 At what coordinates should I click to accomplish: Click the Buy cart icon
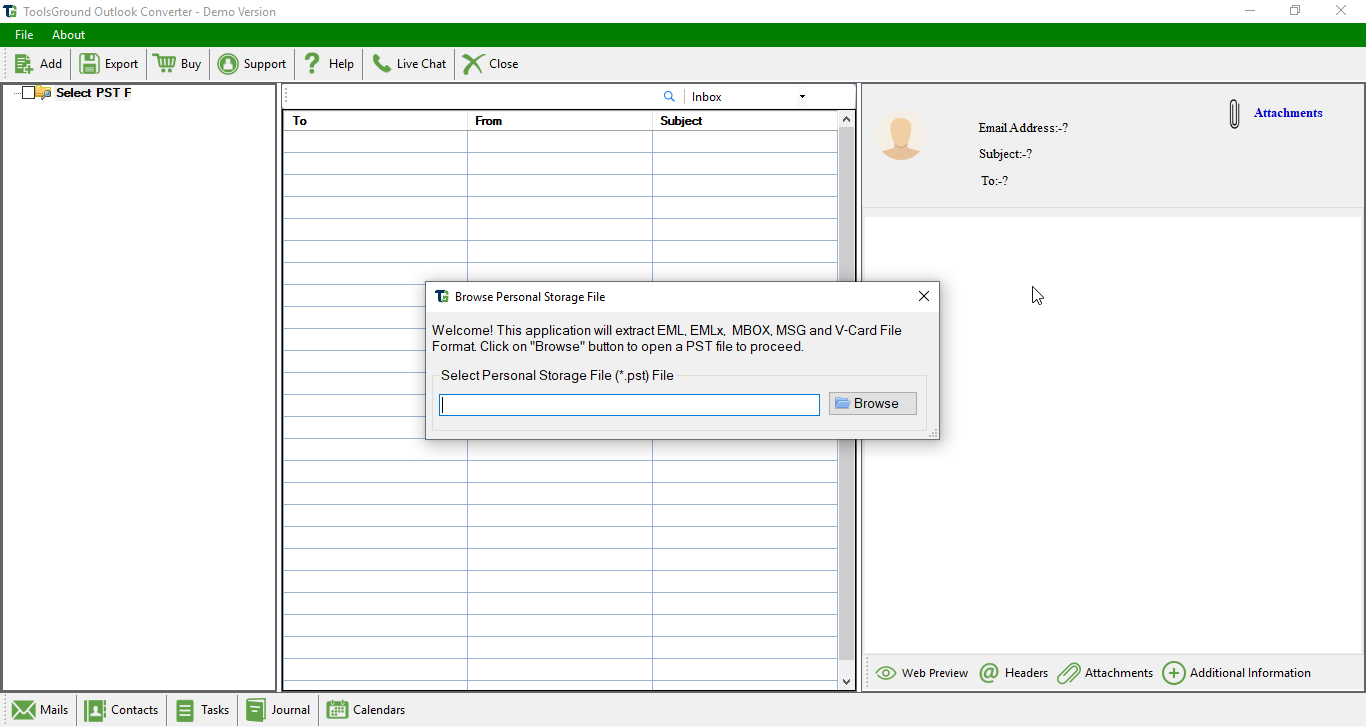coord(164,64)
